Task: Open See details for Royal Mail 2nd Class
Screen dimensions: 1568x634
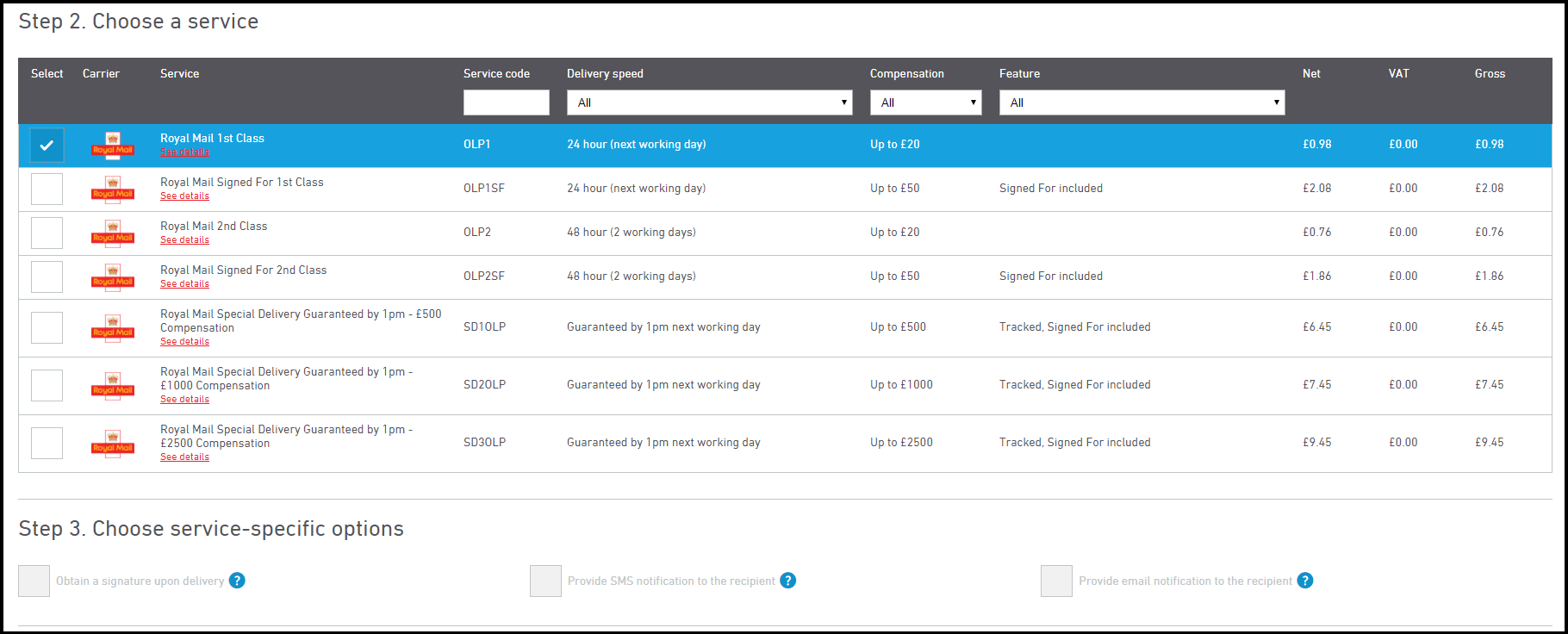Action: (184, 240)
